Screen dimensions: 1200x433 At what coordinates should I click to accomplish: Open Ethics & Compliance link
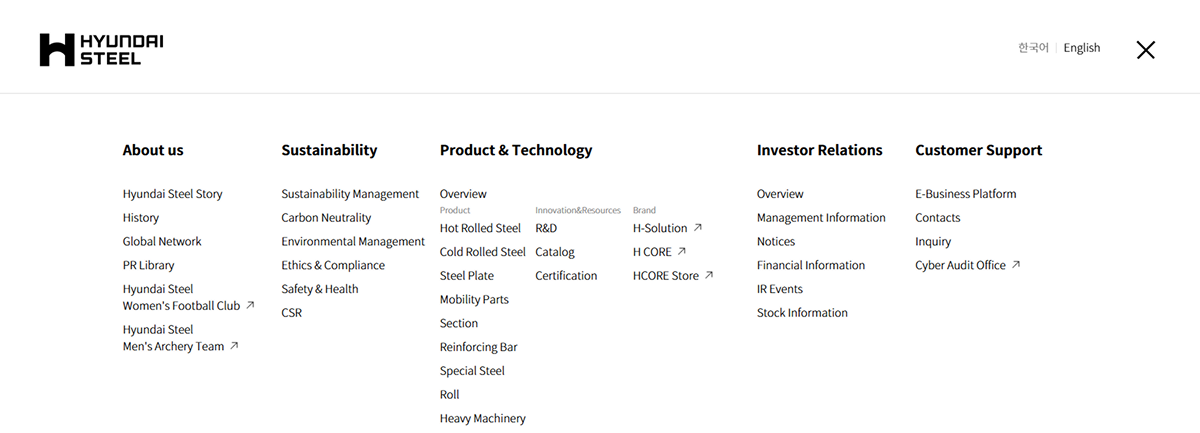tap(333, 266)
